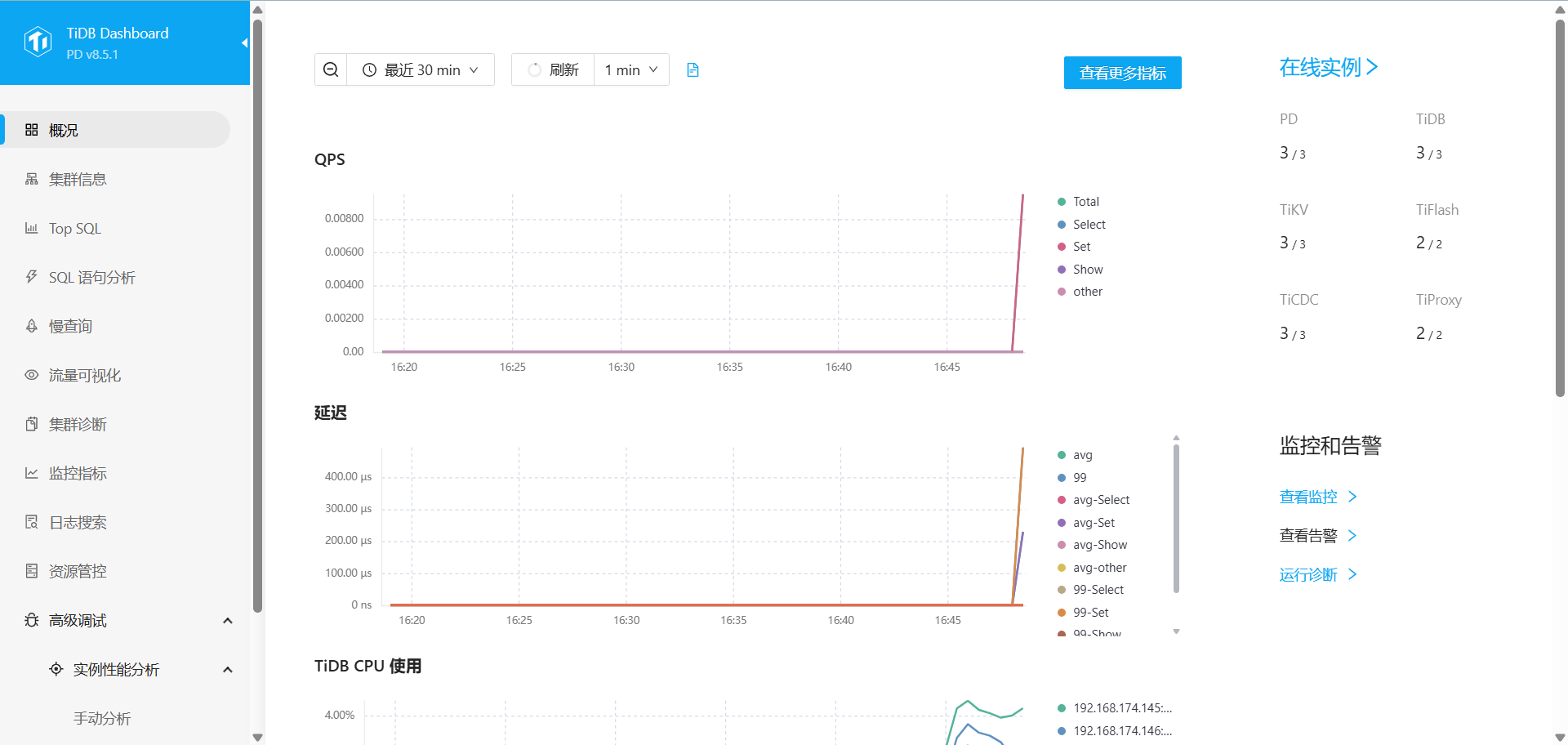The width and height of the screenshot is (1568, 745).
Task: Toggle the 99-Set latency series
Action: coord(1084,613)
